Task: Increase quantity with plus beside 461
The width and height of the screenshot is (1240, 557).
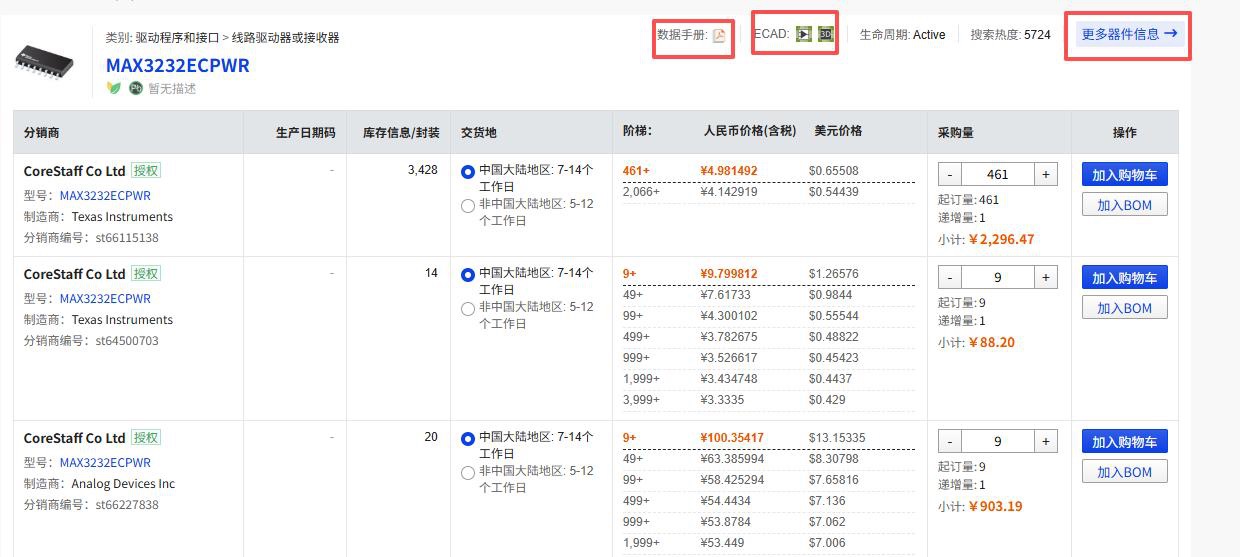Action: click(x=1046, y=174)
